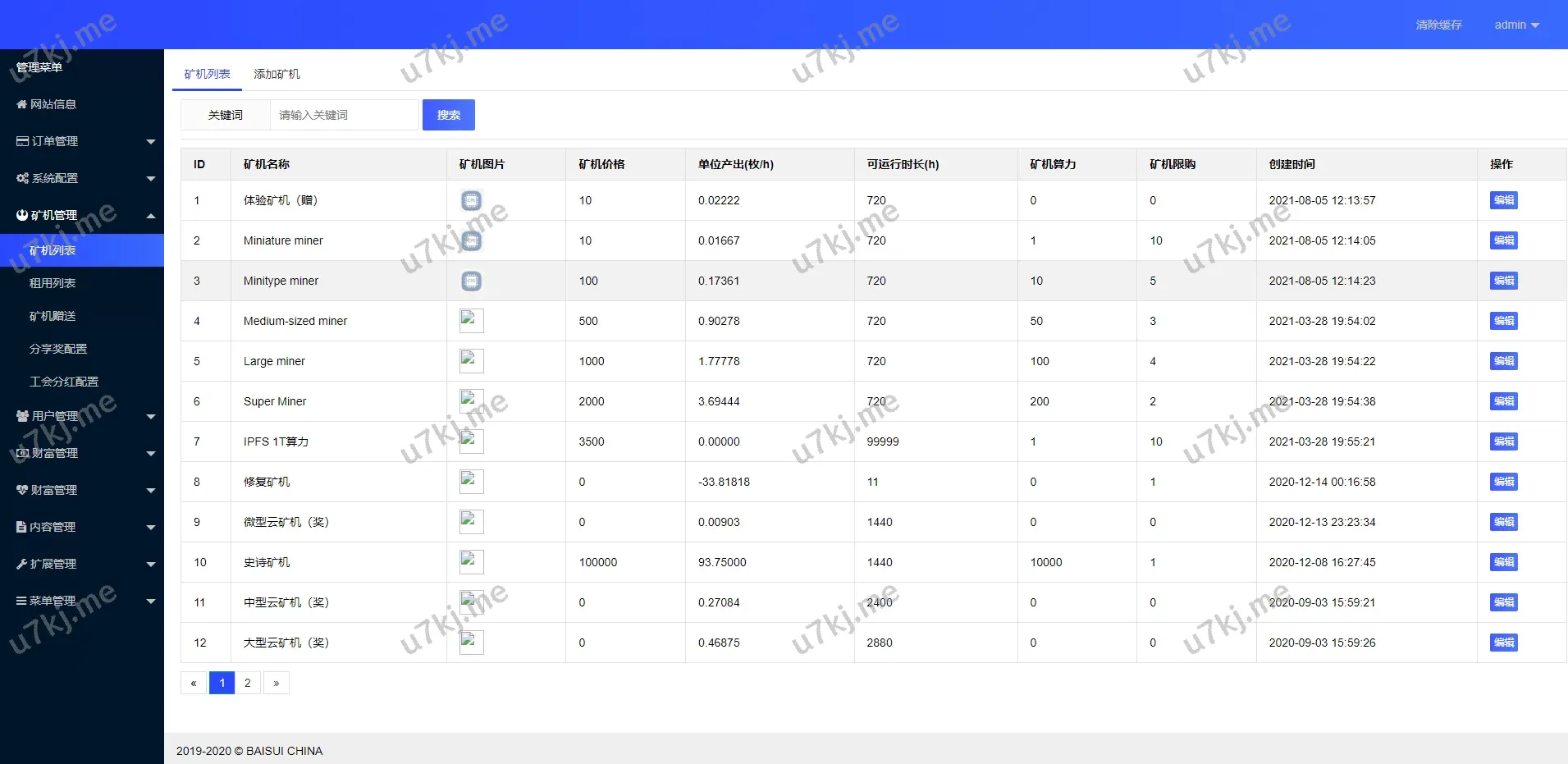Image resolution: width=1568 pixels, height=764 pixels.
Task: Go to page 2 in pagination
Action: point(248,683)
